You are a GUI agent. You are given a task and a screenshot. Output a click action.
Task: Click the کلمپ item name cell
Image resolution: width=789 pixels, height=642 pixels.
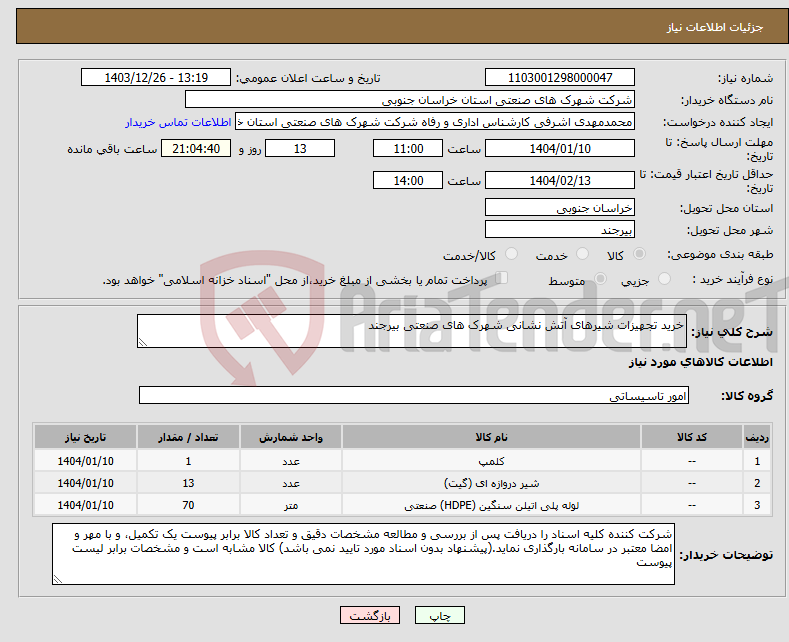491,461
